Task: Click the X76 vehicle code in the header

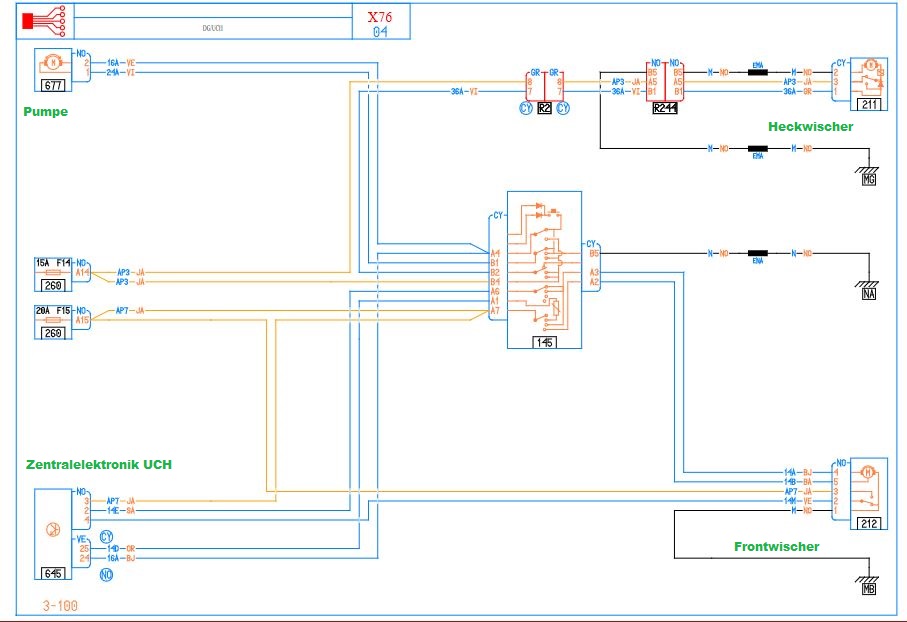Action: (x=380, y=17)
